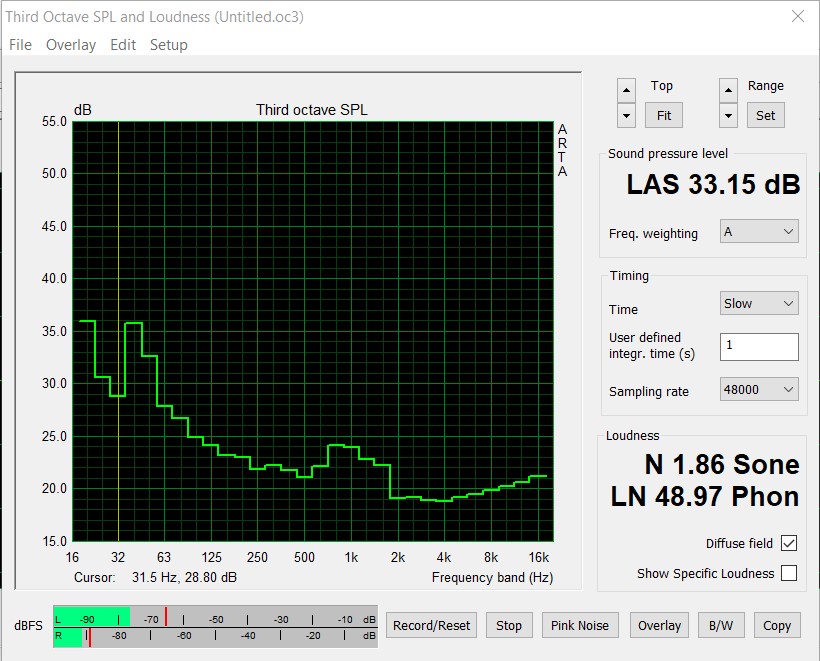Open the Sampling rate 48000 dropdown
The image size is (820, 661).
(x=759, y=390)
